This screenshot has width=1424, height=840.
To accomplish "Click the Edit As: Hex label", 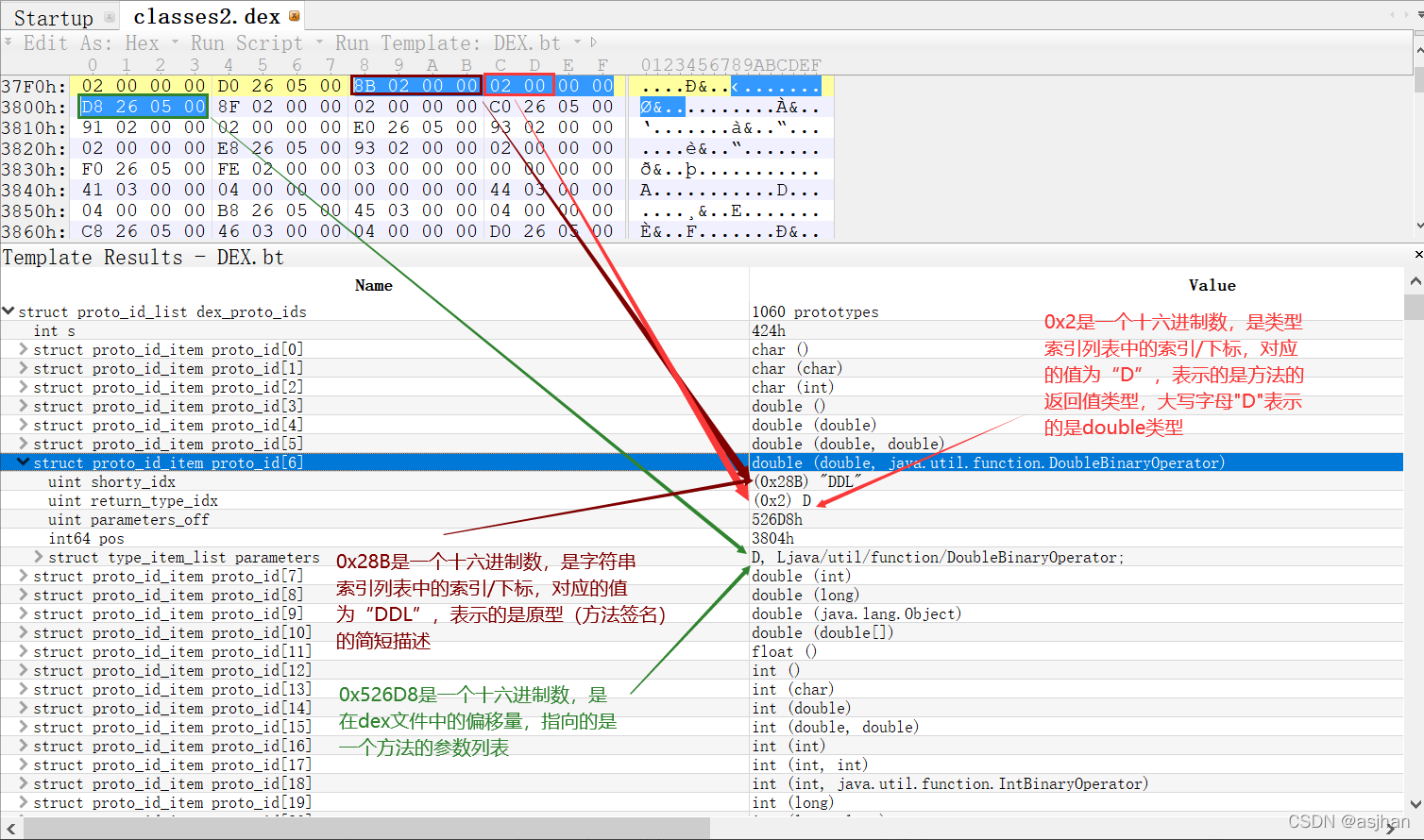I will [91, 43].
